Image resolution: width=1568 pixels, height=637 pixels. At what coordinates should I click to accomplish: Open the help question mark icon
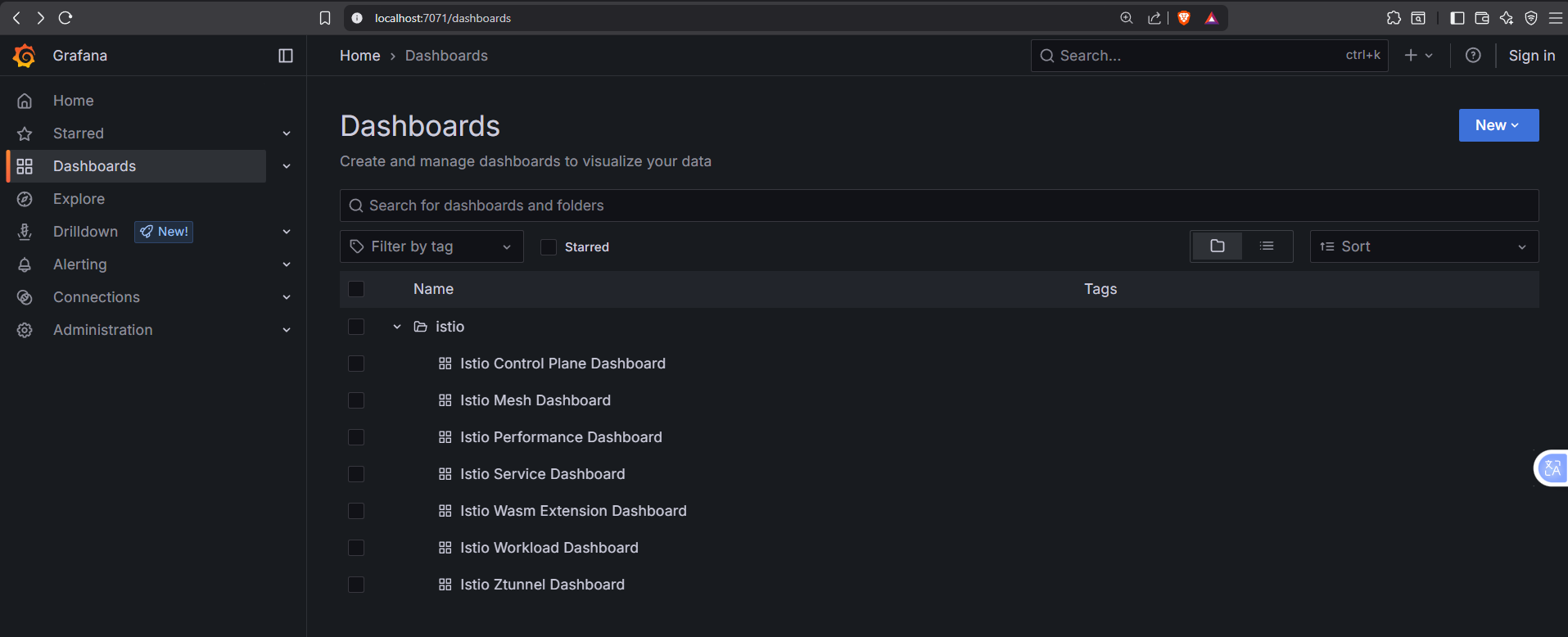click(1473, 56)
